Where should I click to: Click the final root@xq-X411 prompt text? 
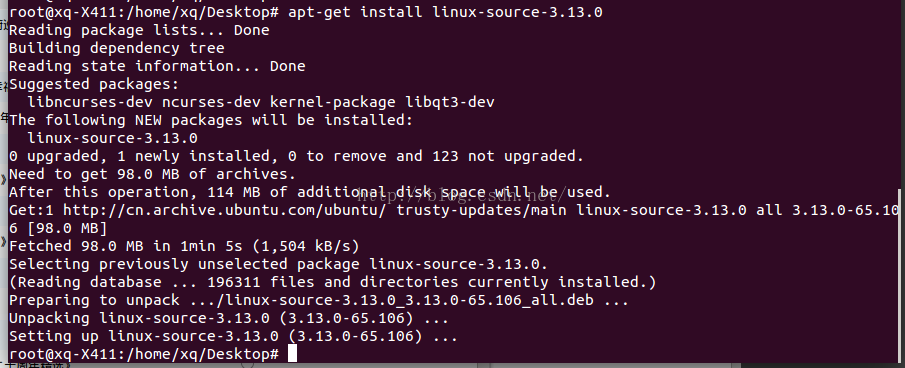(144, 354)
